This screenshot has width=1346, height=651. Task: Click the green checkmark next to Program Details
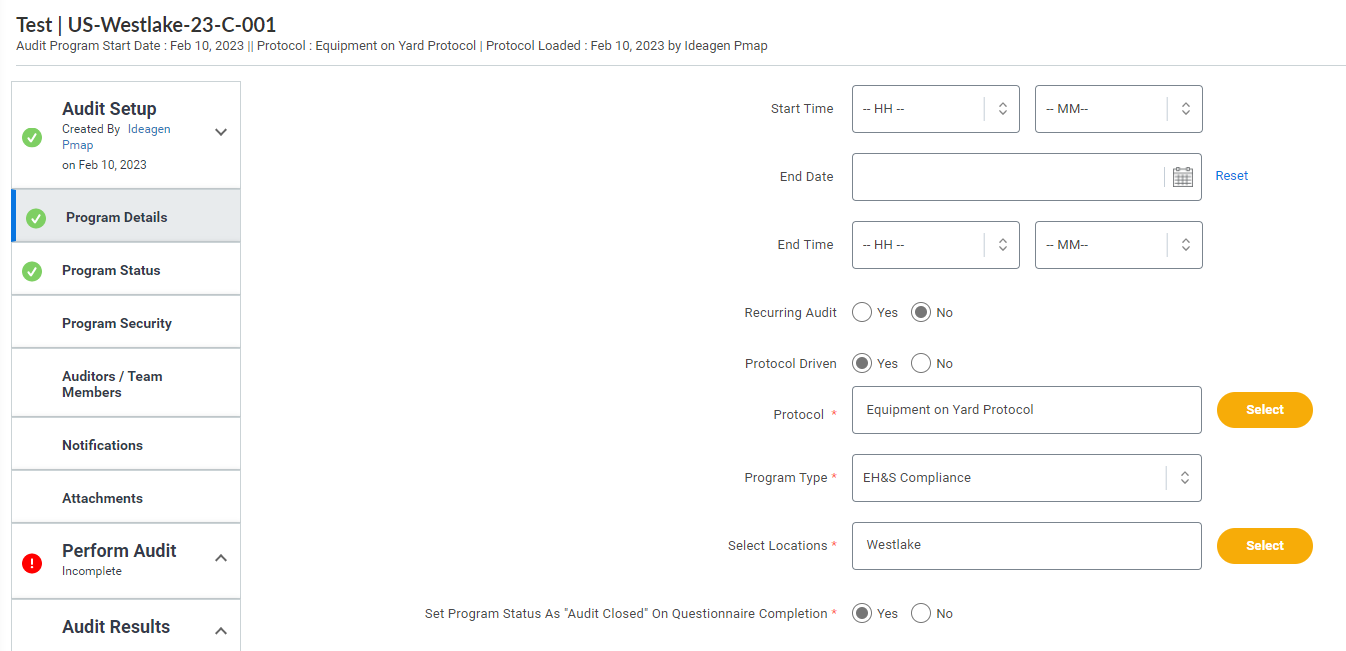click(36, 218)
